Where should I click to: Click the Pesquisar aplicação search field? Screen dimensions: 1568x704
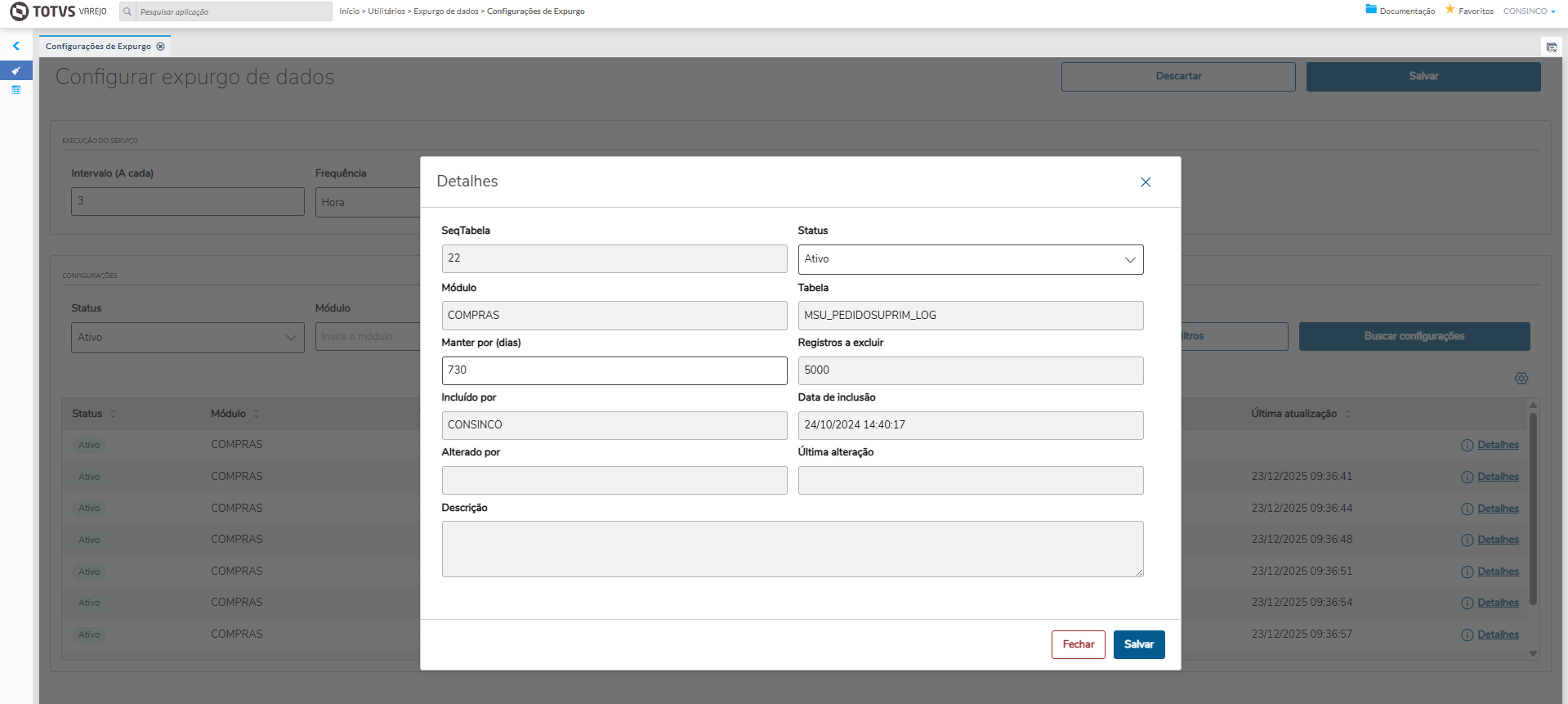234,11
